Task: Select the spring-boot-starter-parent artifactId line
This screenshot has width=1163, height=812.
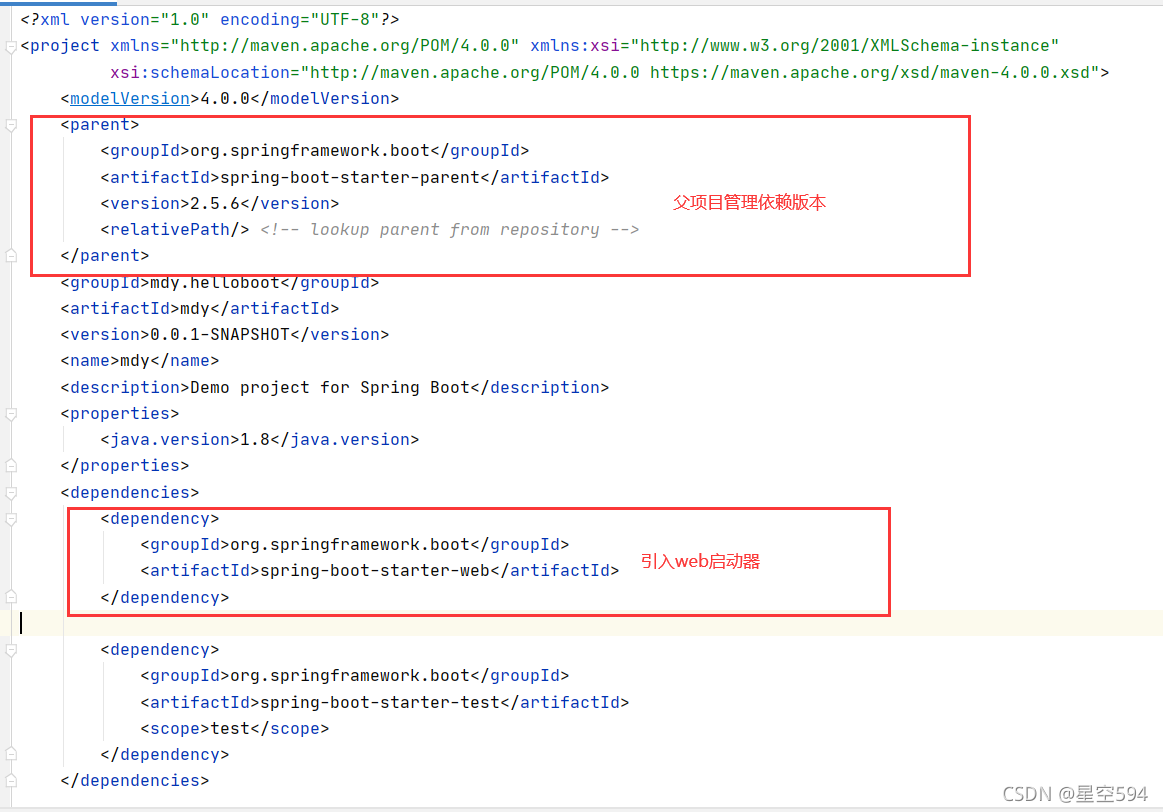Action: tap(355, 177)
